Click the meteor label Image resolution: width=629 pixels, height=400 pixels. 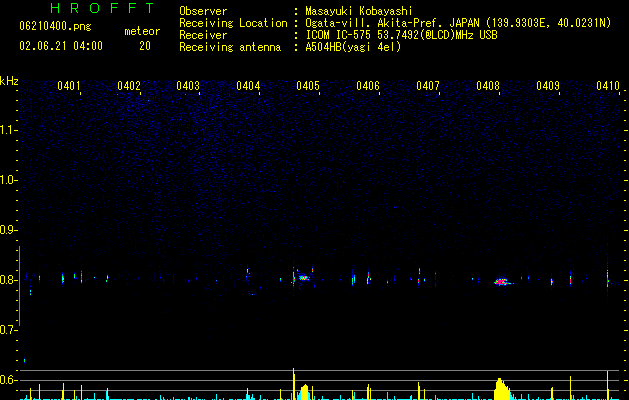pos(142,31)
